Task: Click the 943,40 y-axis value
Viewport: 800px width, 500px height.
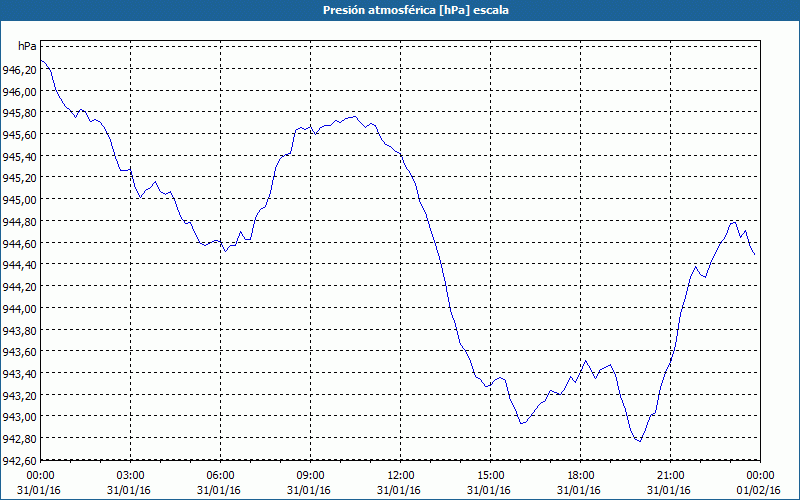Action: click(19, 373)
